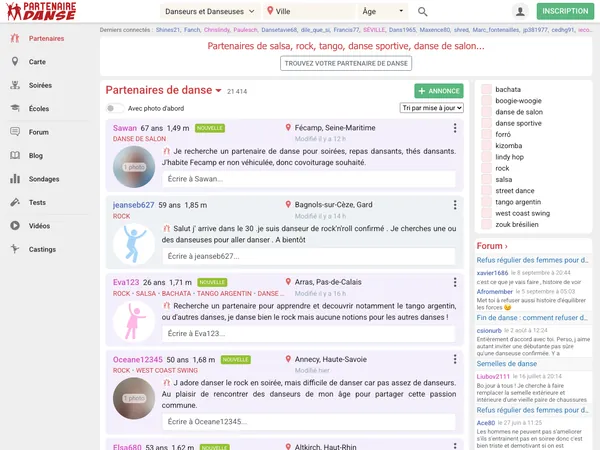Open options menu for Sawan's listing
600x450 pixels.
pos(455,128)
